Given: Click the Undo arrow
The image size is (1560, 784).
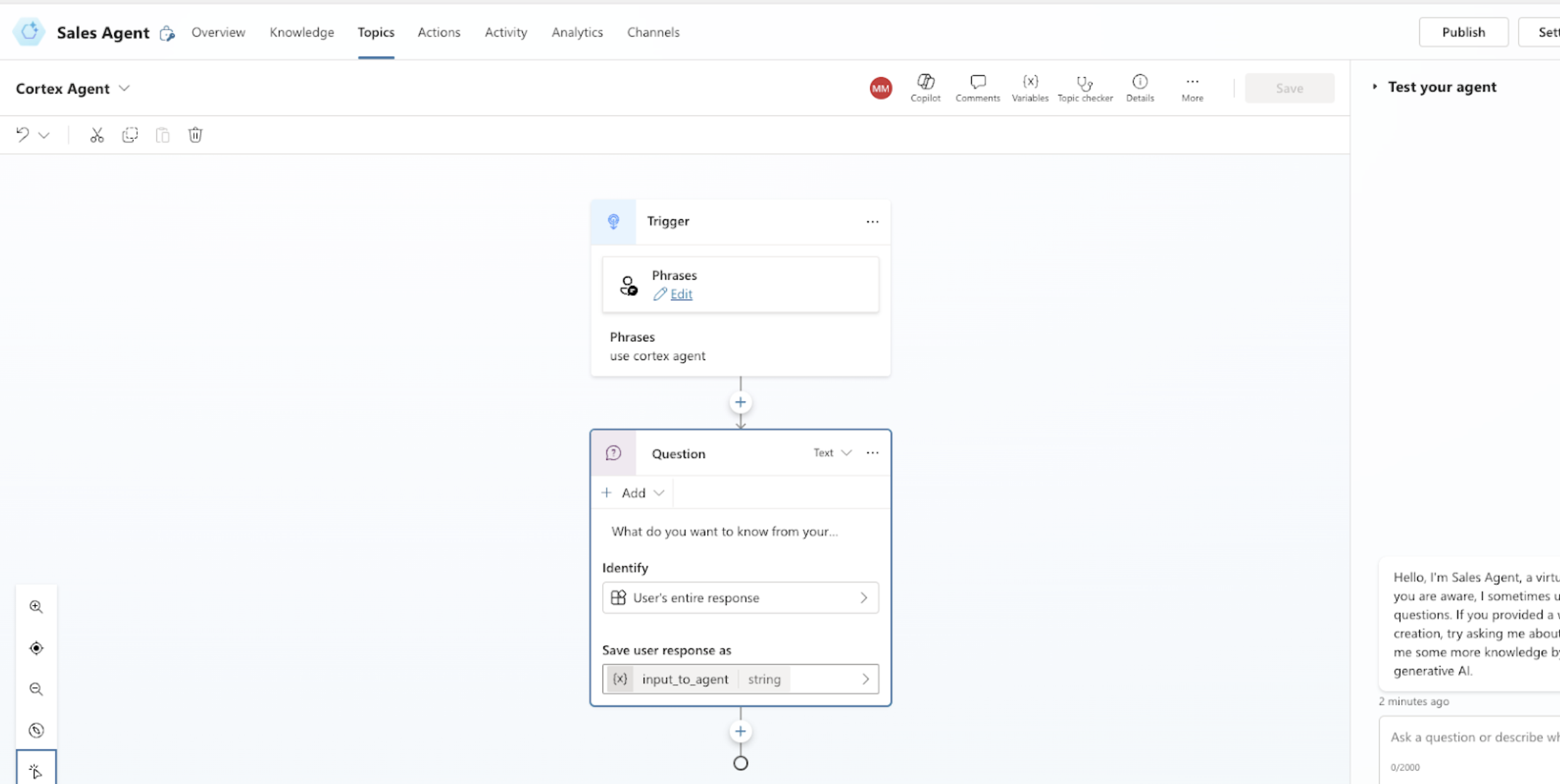Looking at the screenshot, I should [x=23, y=134].
